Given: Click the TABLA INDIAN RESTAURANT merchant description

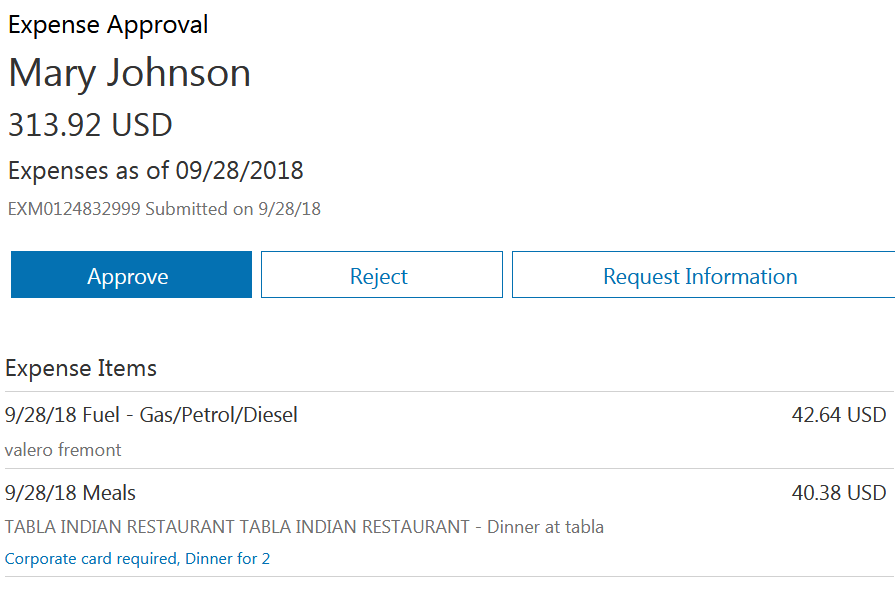Looking at the screenshot, I should pyautogui.click(x=237, y=527).
